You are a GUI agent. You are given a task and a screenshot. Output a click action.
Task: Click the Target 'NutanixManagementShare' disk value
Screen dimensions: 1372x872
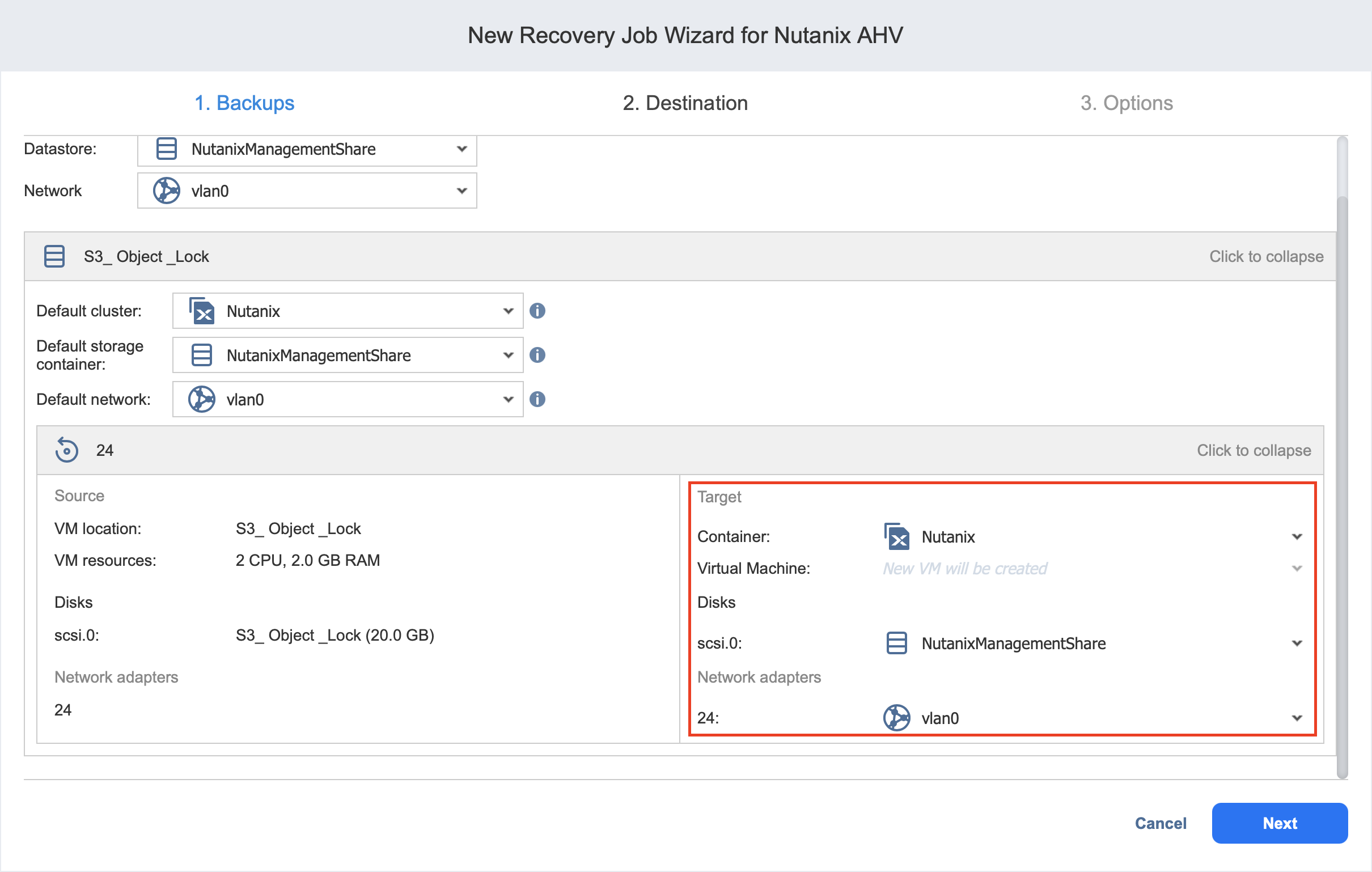pos(1014,644)
